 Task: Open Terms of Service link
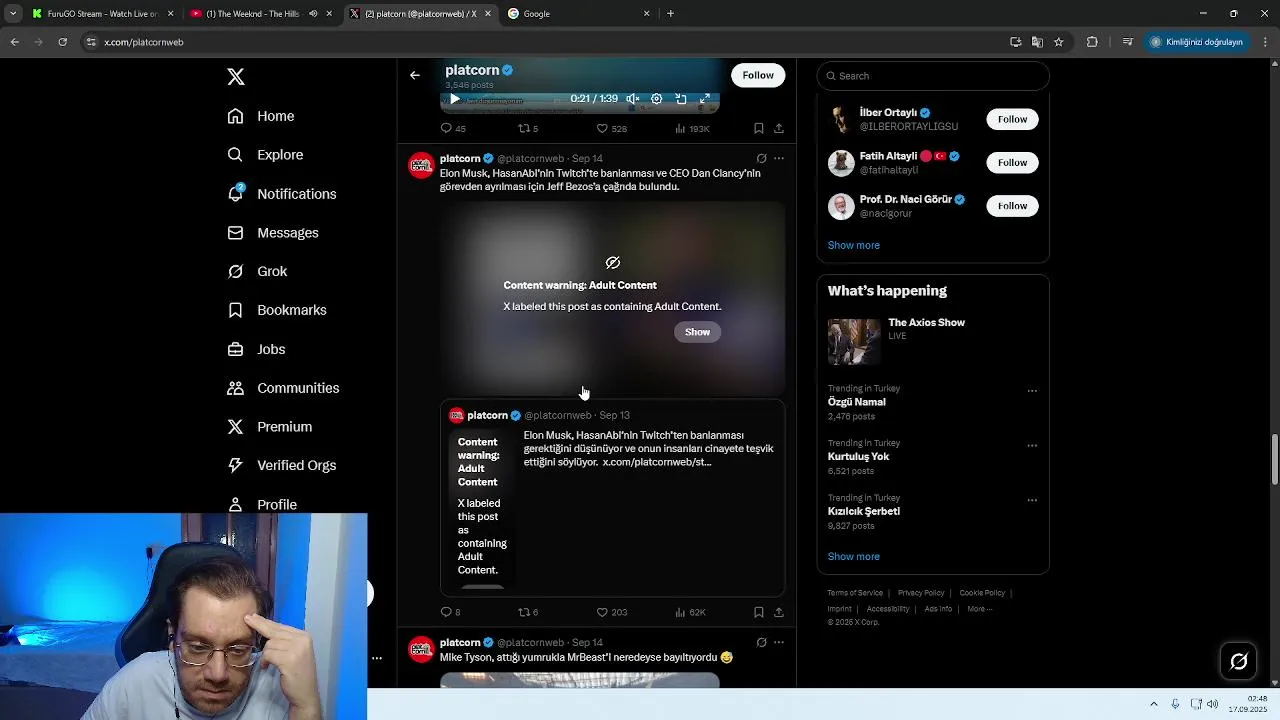pos(855,593)
